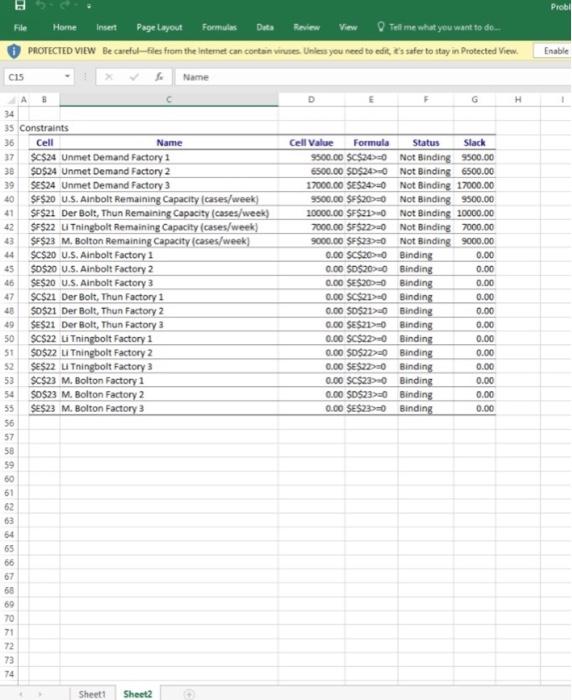572x700 pixels.
Task: Select Der Bolt, Thun Factory 1 cell
Action: (x=169, y=297)
